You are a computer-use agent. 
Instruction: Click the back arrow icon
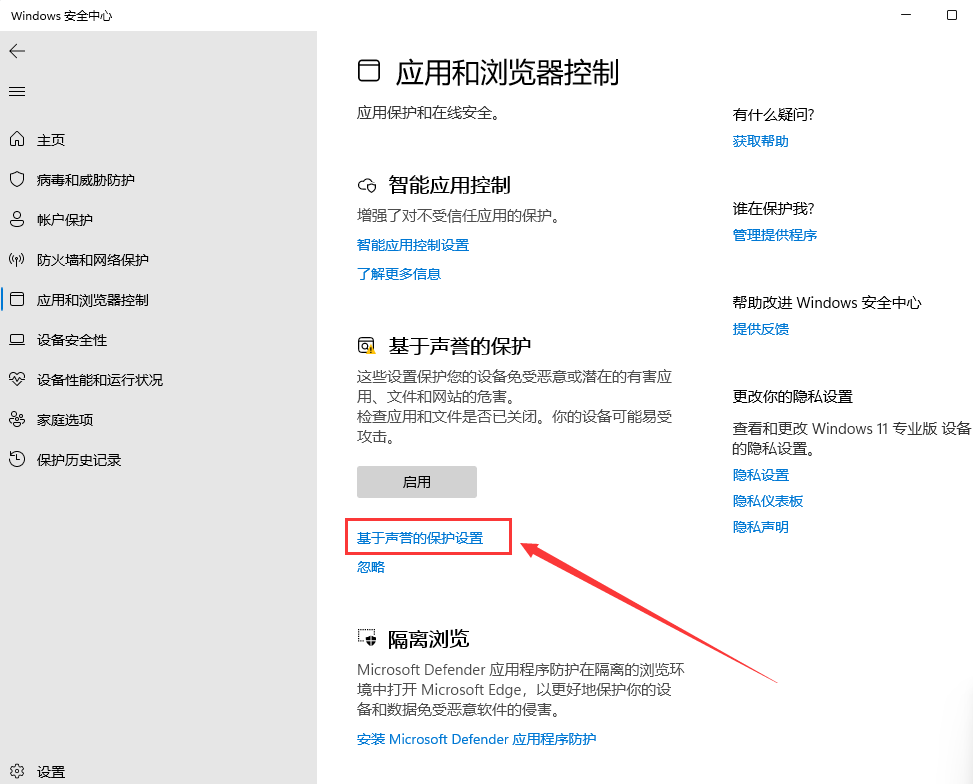tap(17, 51)
